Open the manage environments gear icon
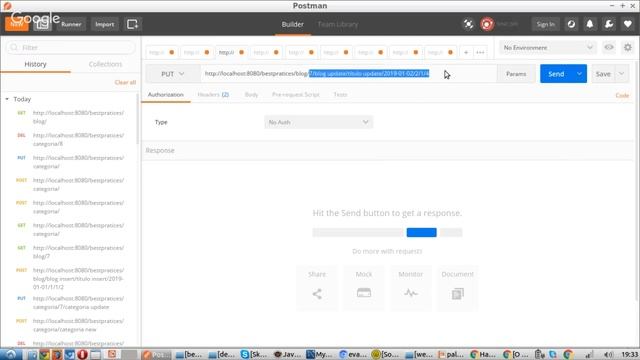The height and width of the screenshot is (360, 640). point(628,47)
